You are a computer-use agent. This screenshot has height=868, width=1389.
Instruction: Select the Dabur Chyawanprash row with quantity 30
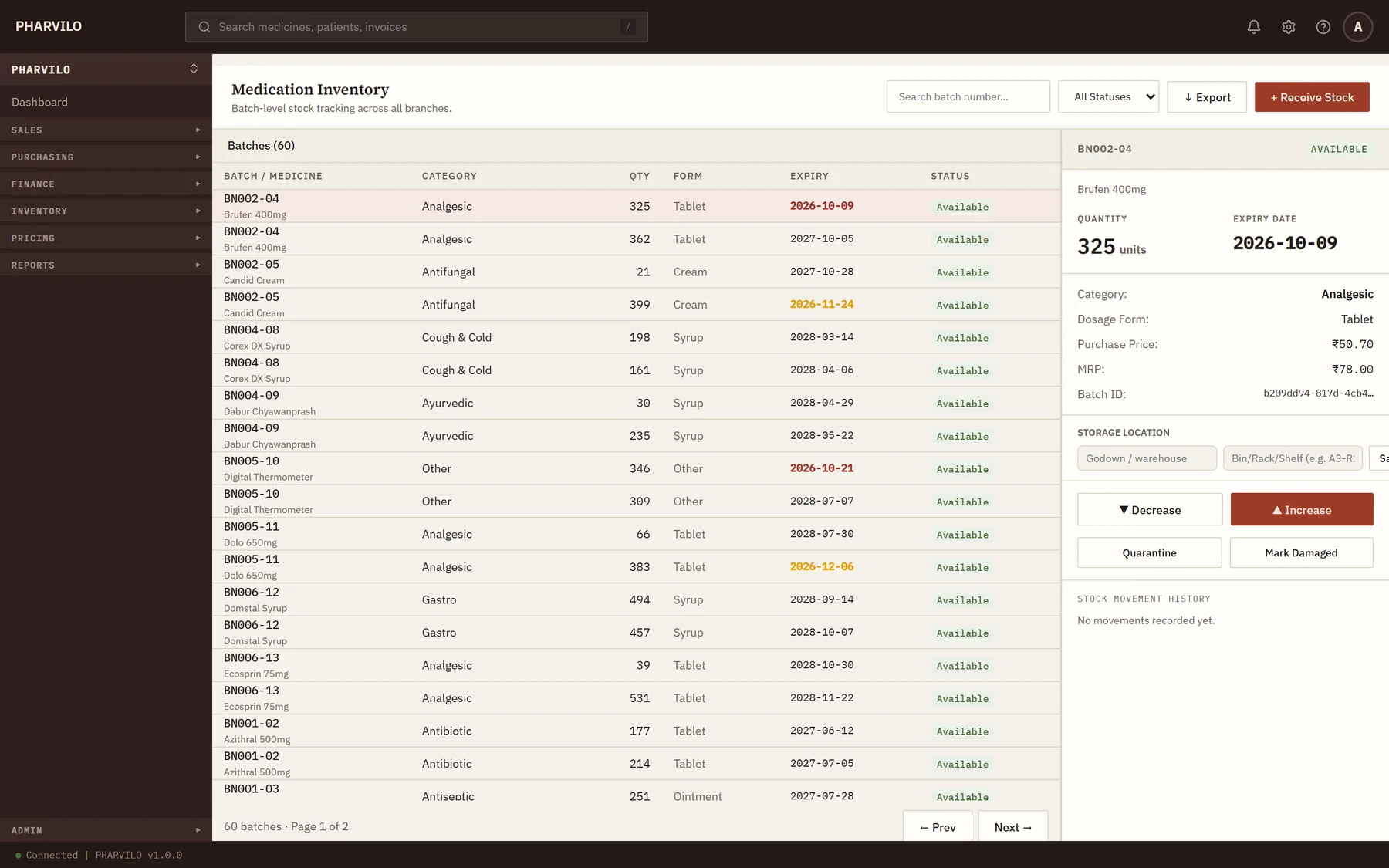point(636,403)
